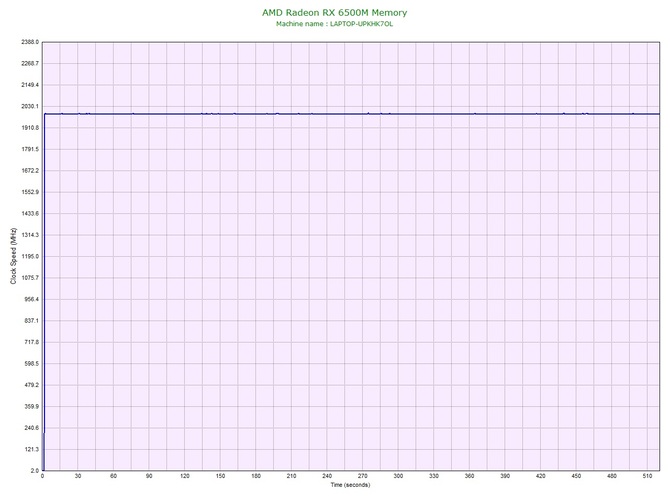Viewport: 670px width, 502px height.
Task: Click the 717.8 y-axis value
Action: click(x=31, y=342)
